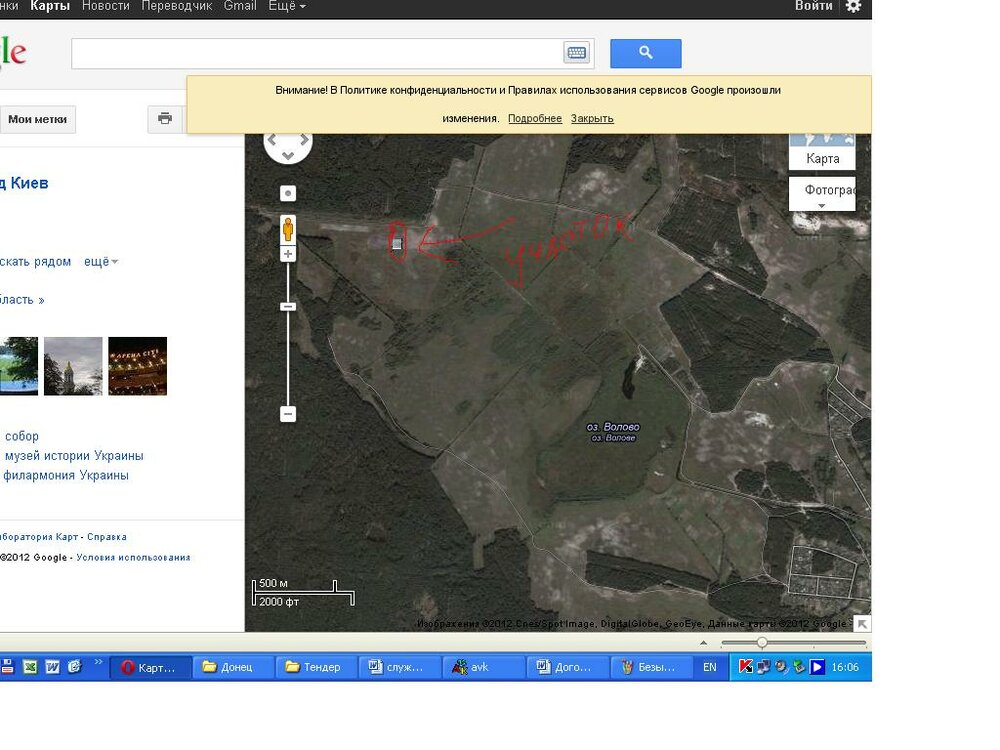
Task: Switch to the Карта map view
Action: 822,158
